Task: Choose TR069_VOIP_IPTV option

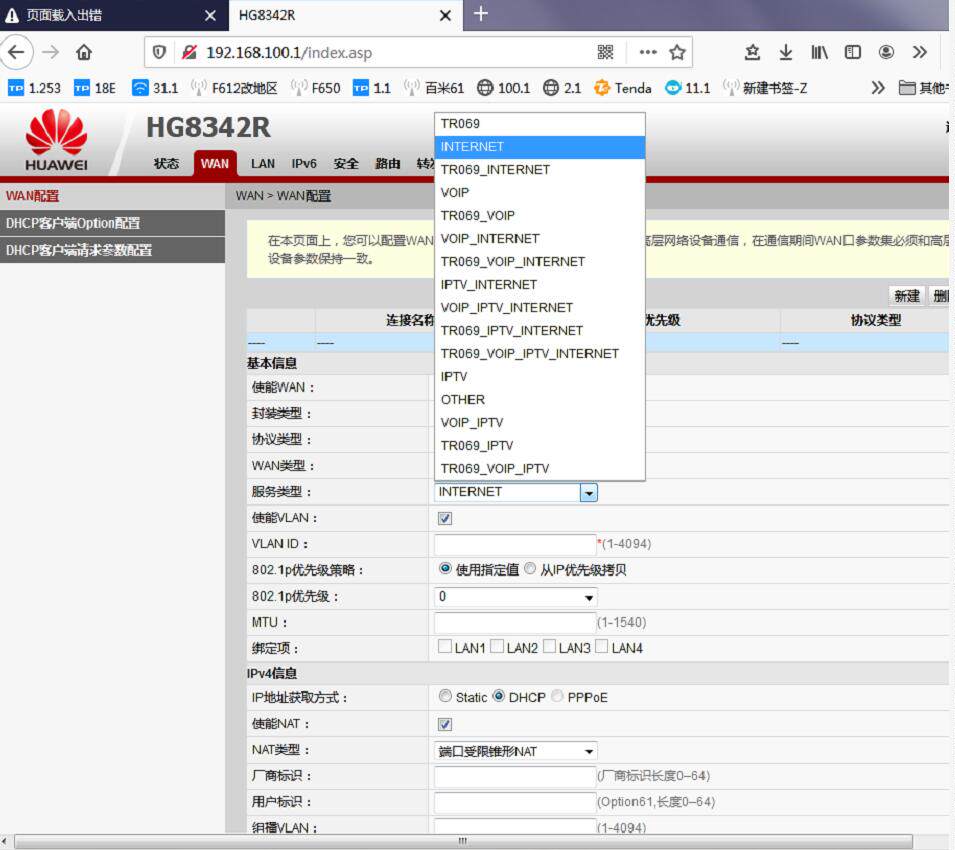Action: pos(540,468)
